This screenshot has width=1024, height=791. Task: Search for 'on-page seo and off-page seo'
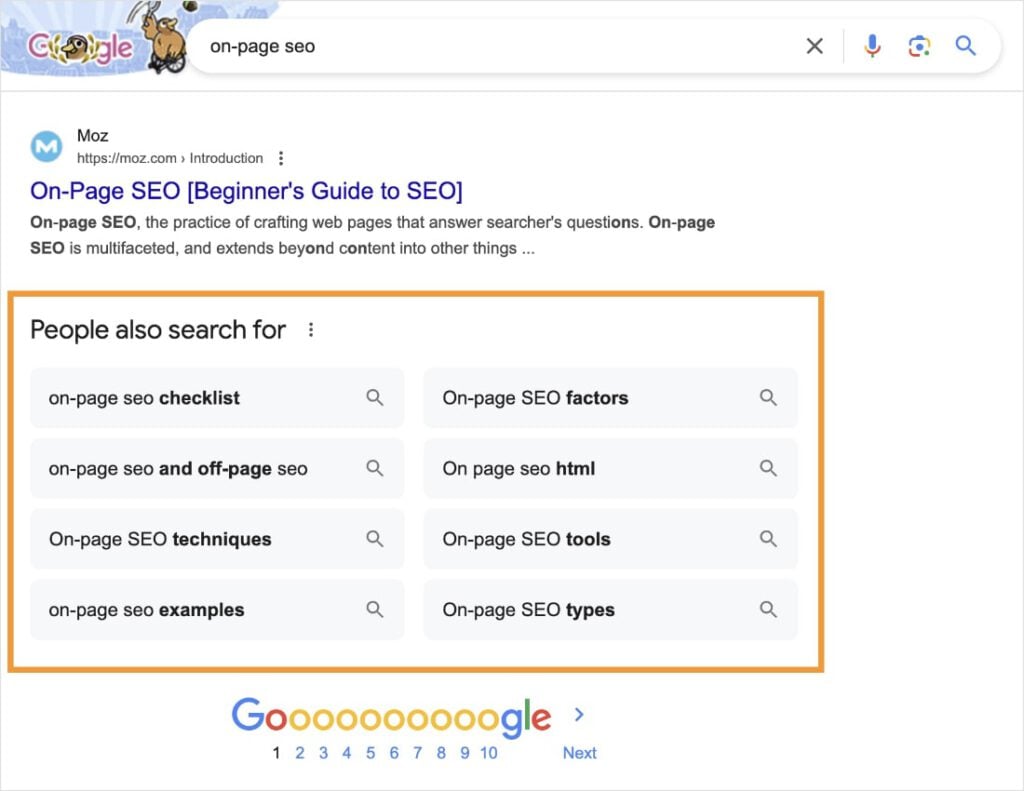coord(178,468)
